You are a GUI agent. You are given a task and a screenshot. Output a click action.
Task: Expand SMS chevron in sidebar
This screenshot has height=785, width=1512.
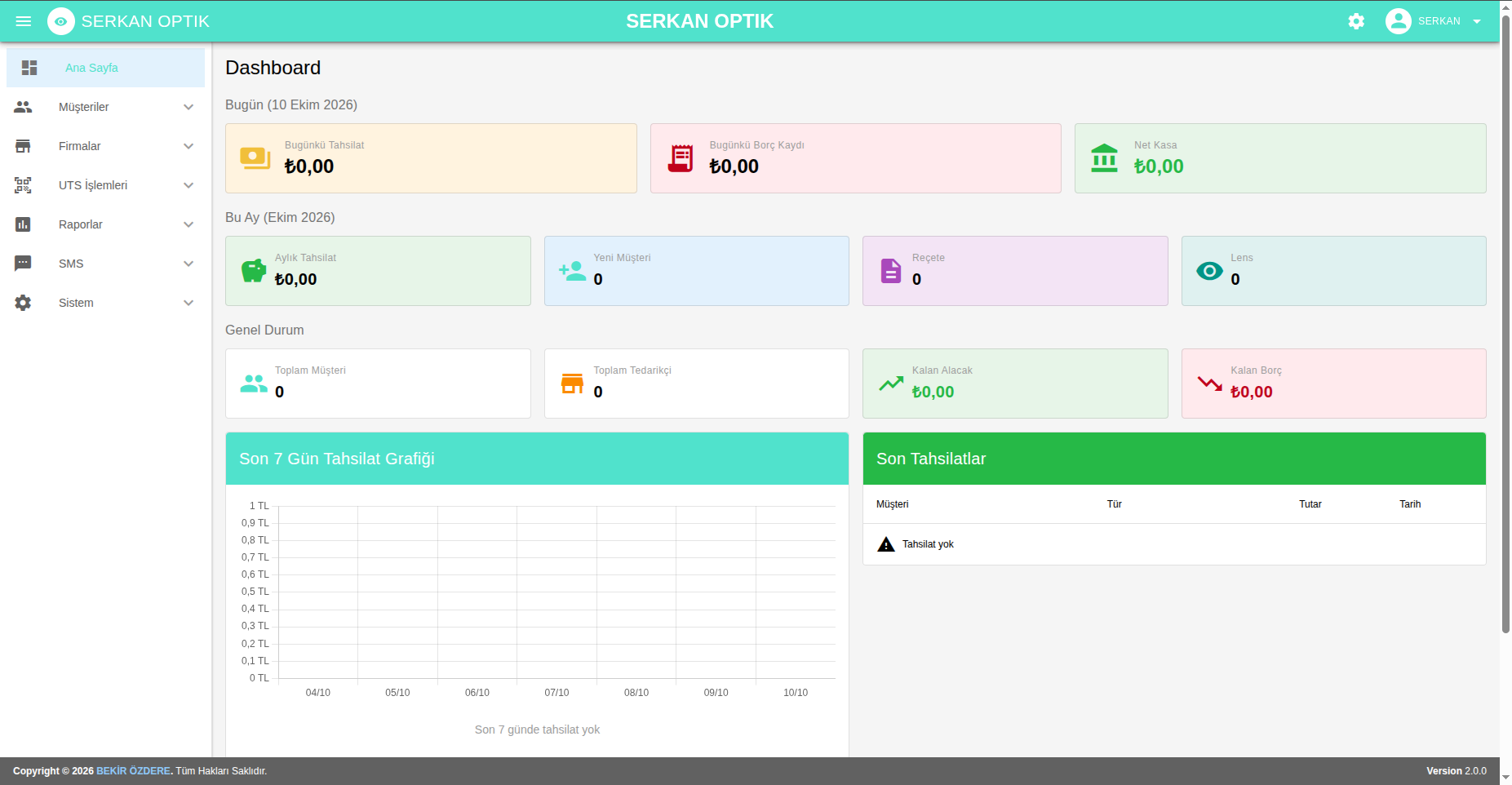click(188, 264)
